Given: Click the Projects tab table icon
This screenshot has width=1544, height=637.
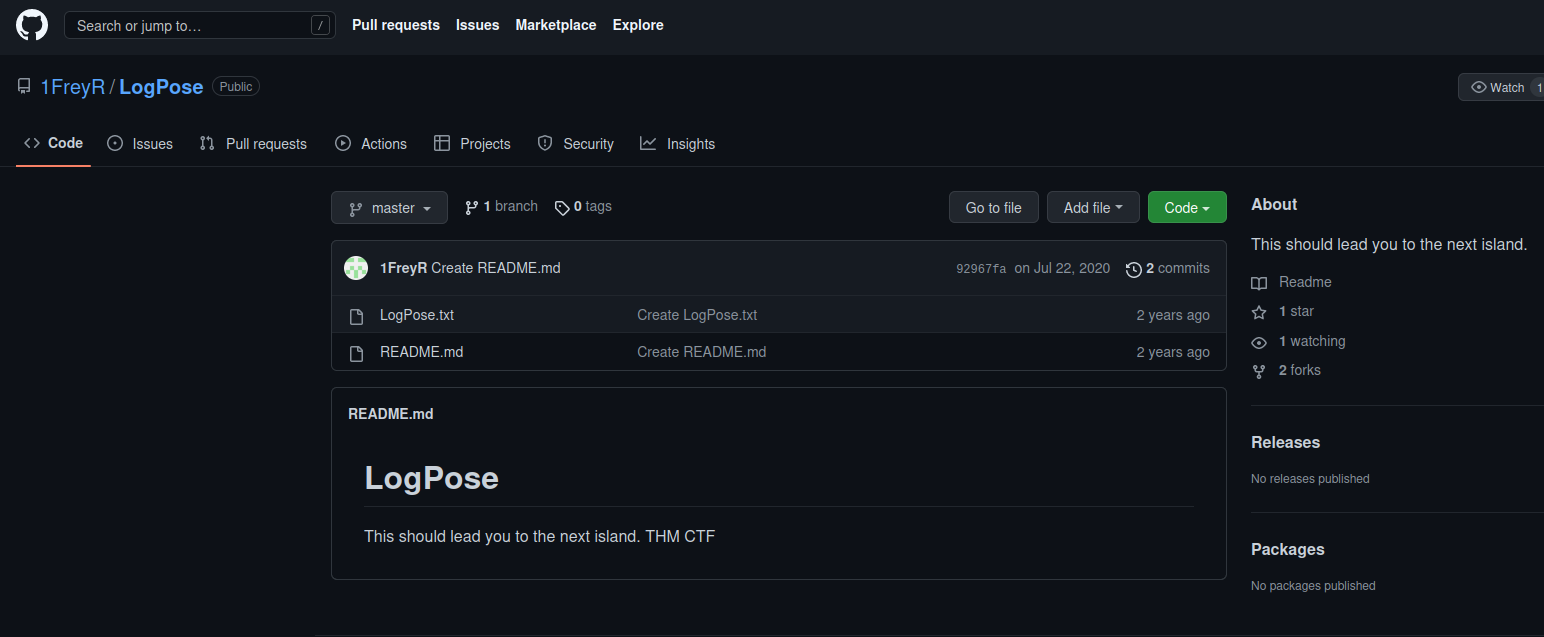Looking at the screenshot, I should point(441,143).
